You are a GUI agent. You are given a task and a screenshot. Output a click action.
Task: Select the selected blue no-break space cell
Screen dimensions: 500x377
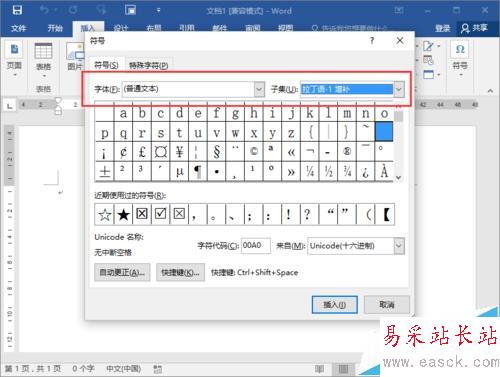coord(384,132)
